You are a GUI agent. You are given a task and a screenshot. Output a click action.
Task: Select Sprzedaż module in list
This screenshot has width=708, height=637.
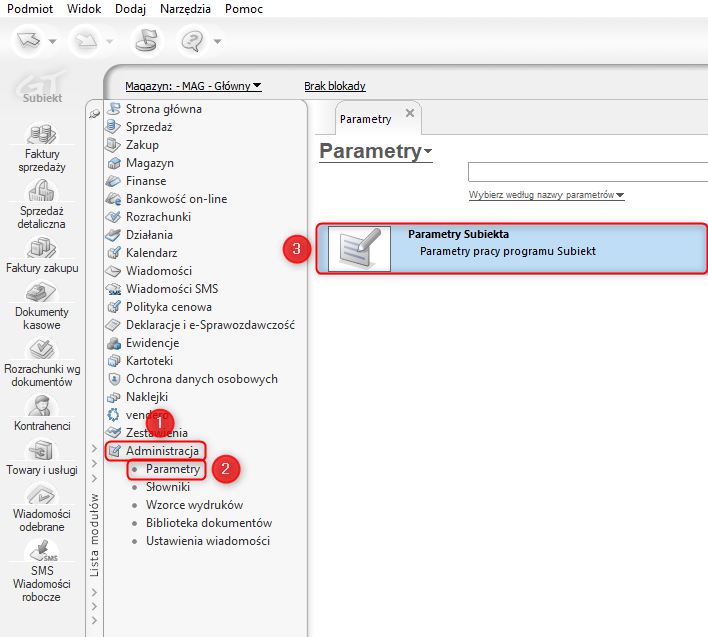tap(149, 127)
